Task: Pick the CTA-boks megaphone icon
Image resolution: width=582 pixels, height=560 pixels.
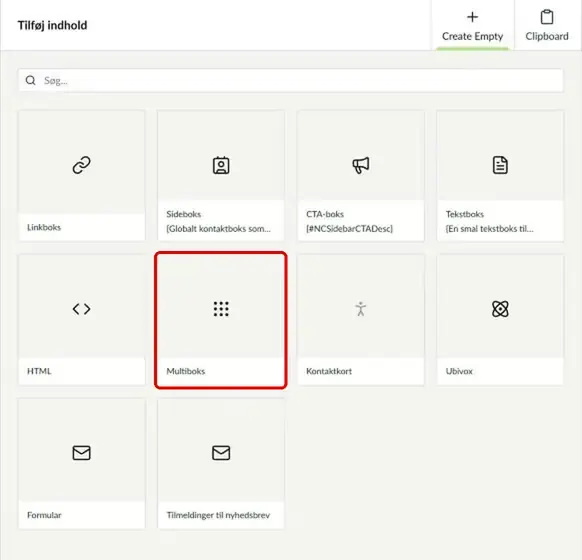Action: [360, 165]
